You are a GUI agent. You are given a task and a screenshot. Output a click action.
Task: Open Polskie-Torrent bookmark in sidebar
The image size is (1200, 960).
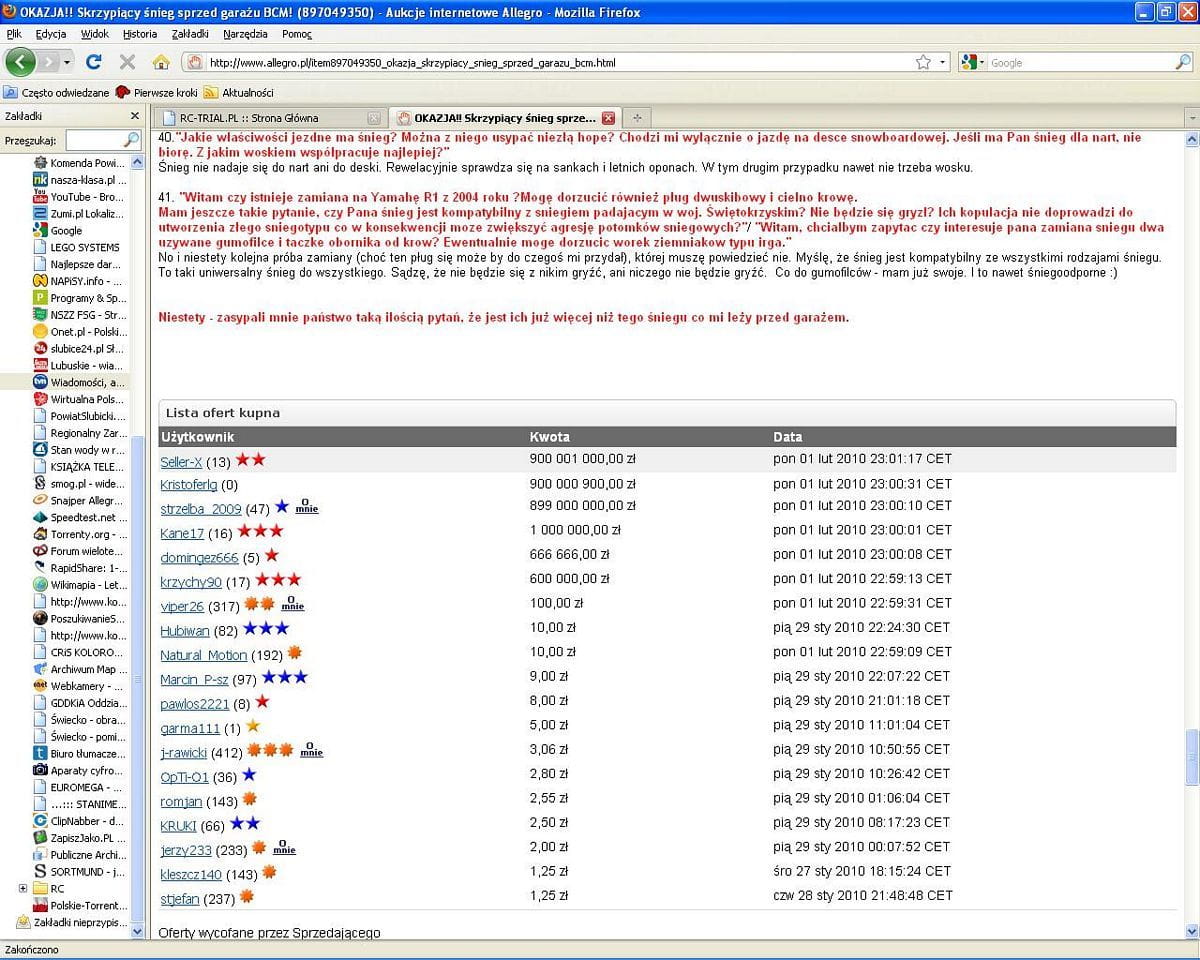[x=80, y=905]
